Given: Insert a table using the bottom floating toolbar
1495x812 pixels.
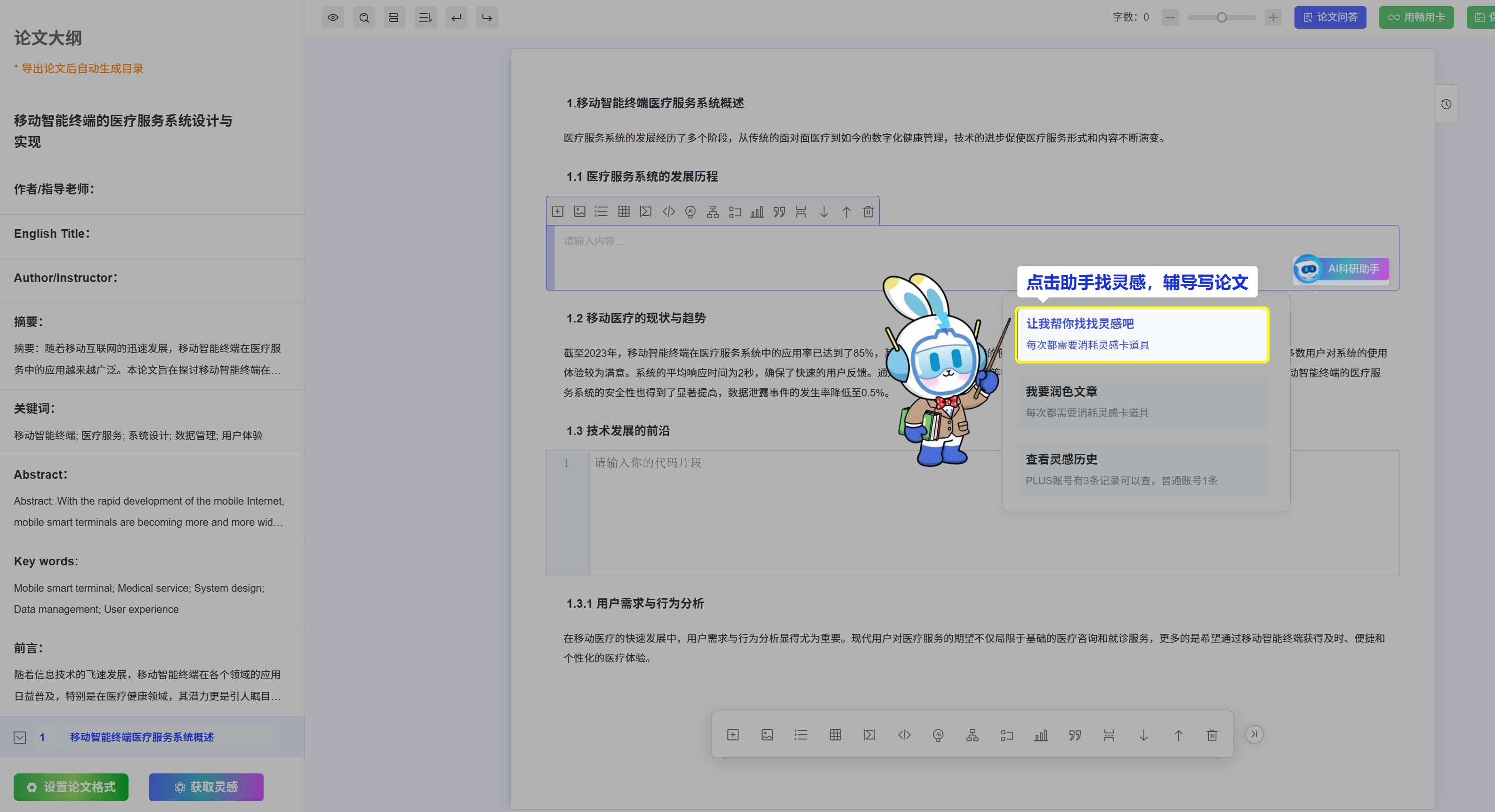Looking at the screenshot, I should point(835,735).
